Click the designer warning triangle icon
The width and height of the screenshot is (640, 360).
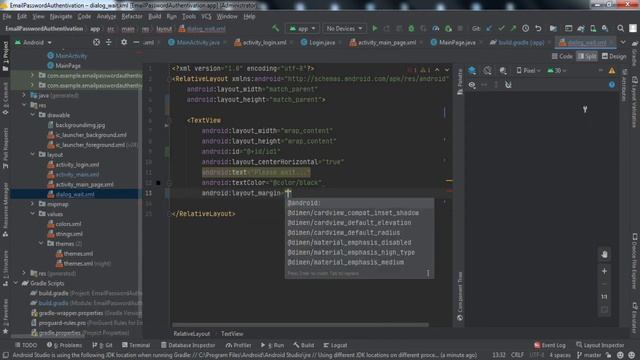612,71
